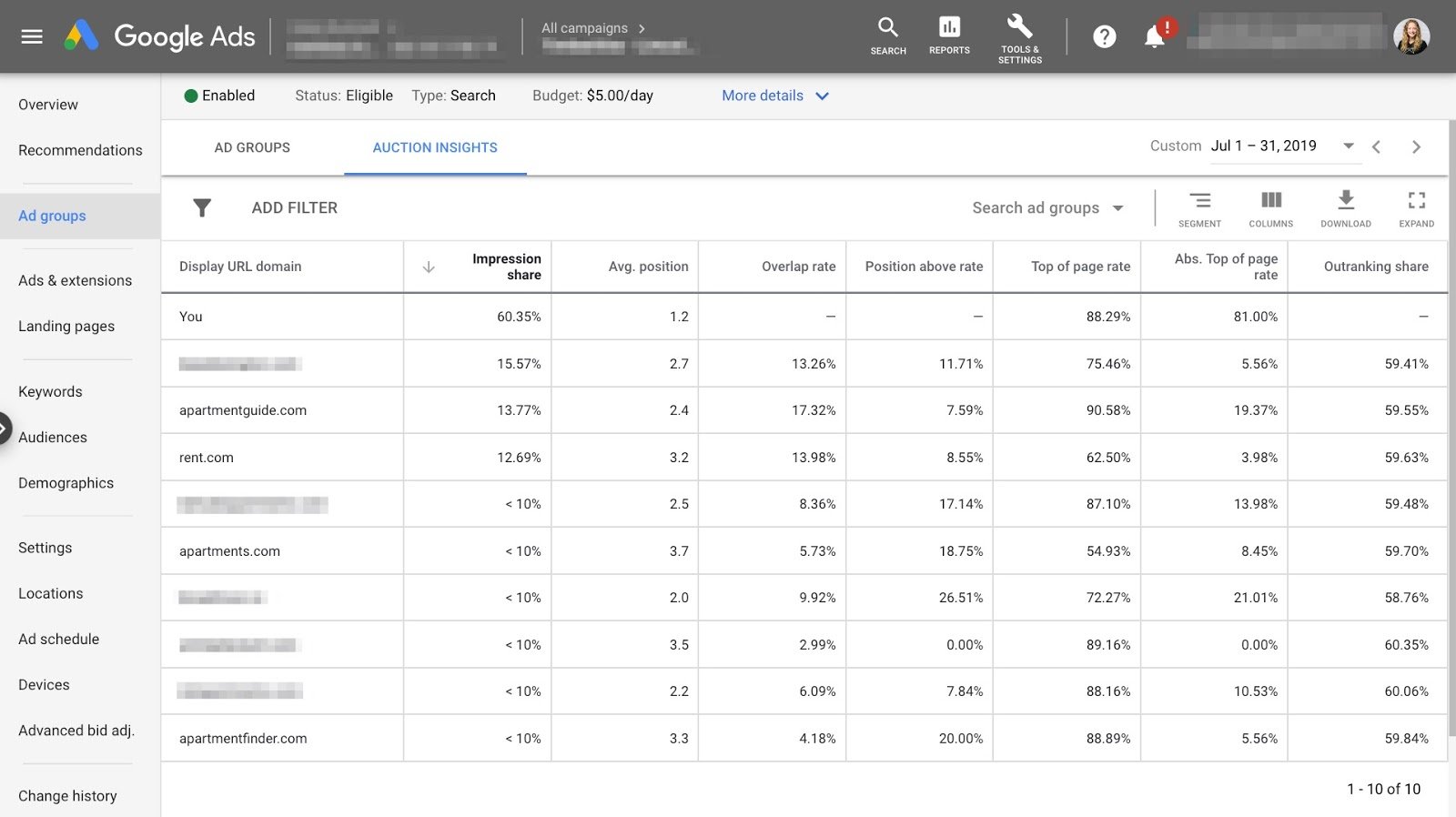Open Recommendations in the sidebar
The image size is (1456, 817).
coord(80,150)
